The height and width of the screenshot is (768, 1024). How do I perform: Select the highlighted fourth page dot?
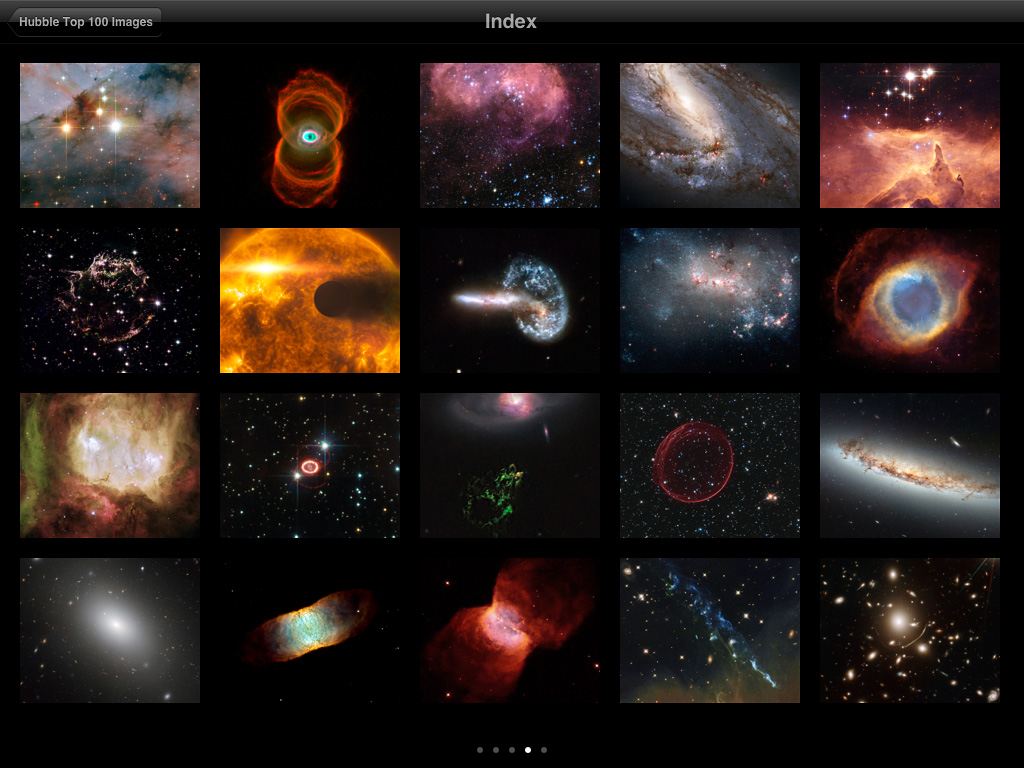[528, 750]
